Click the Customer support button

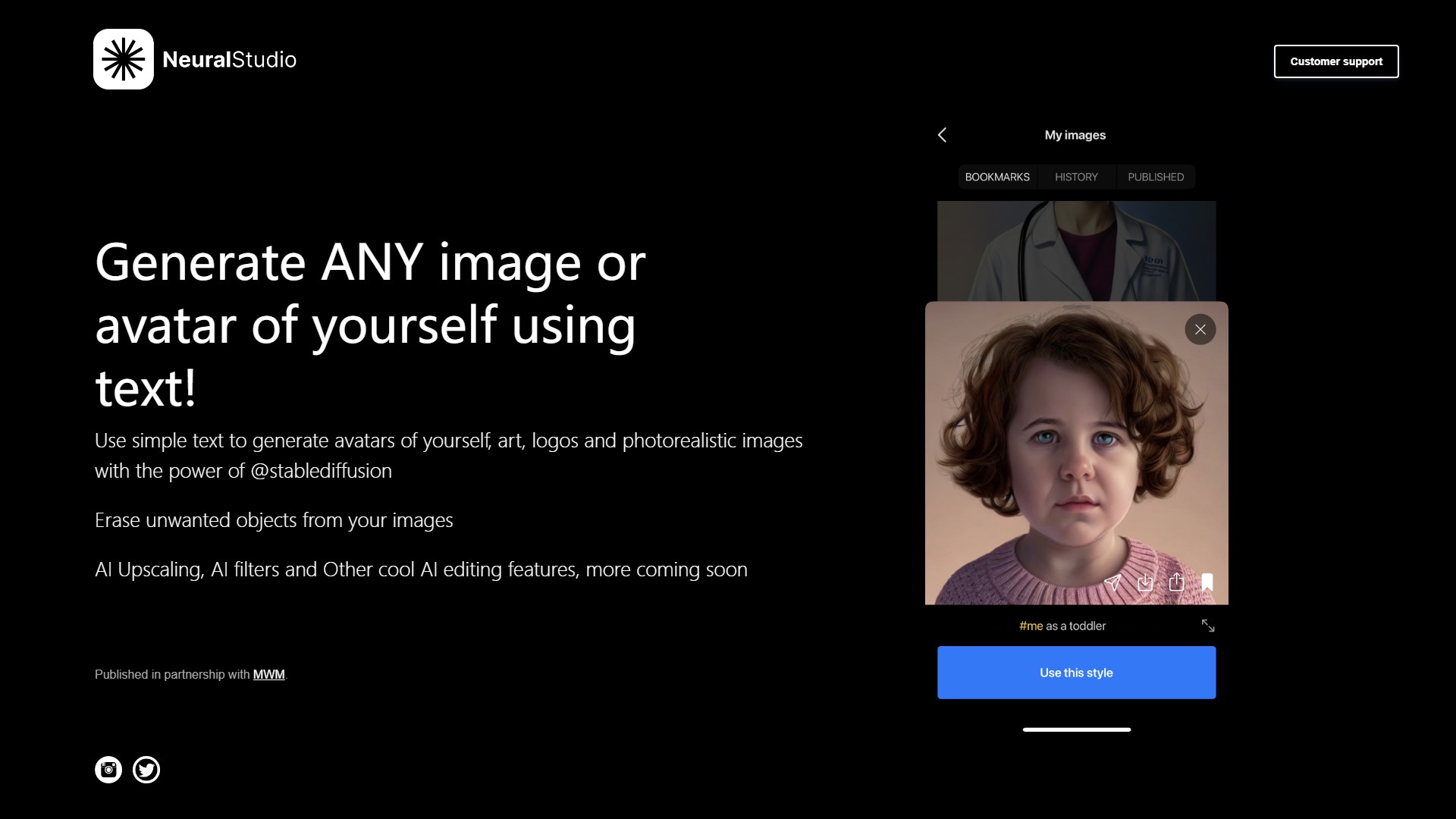tap(1336, 61)
